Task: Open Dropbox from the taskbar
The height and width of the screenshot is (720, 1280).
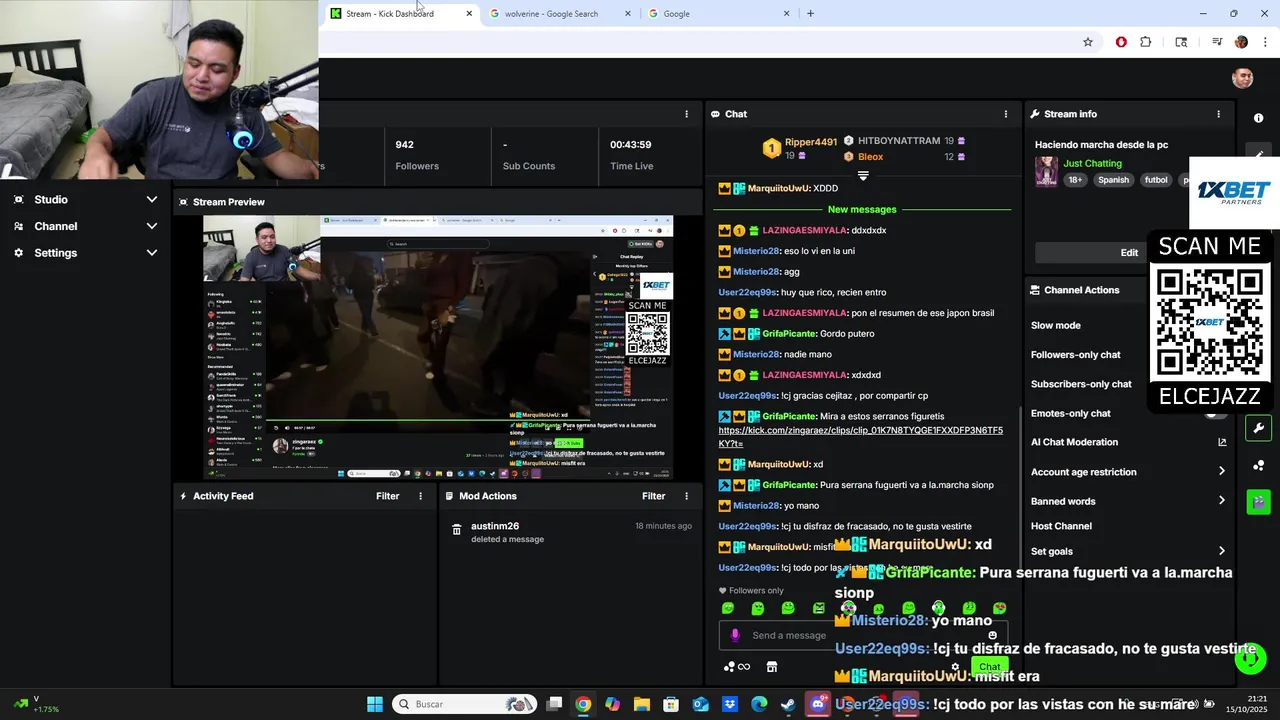Action: pyautogui.click(x=730, y=704)
